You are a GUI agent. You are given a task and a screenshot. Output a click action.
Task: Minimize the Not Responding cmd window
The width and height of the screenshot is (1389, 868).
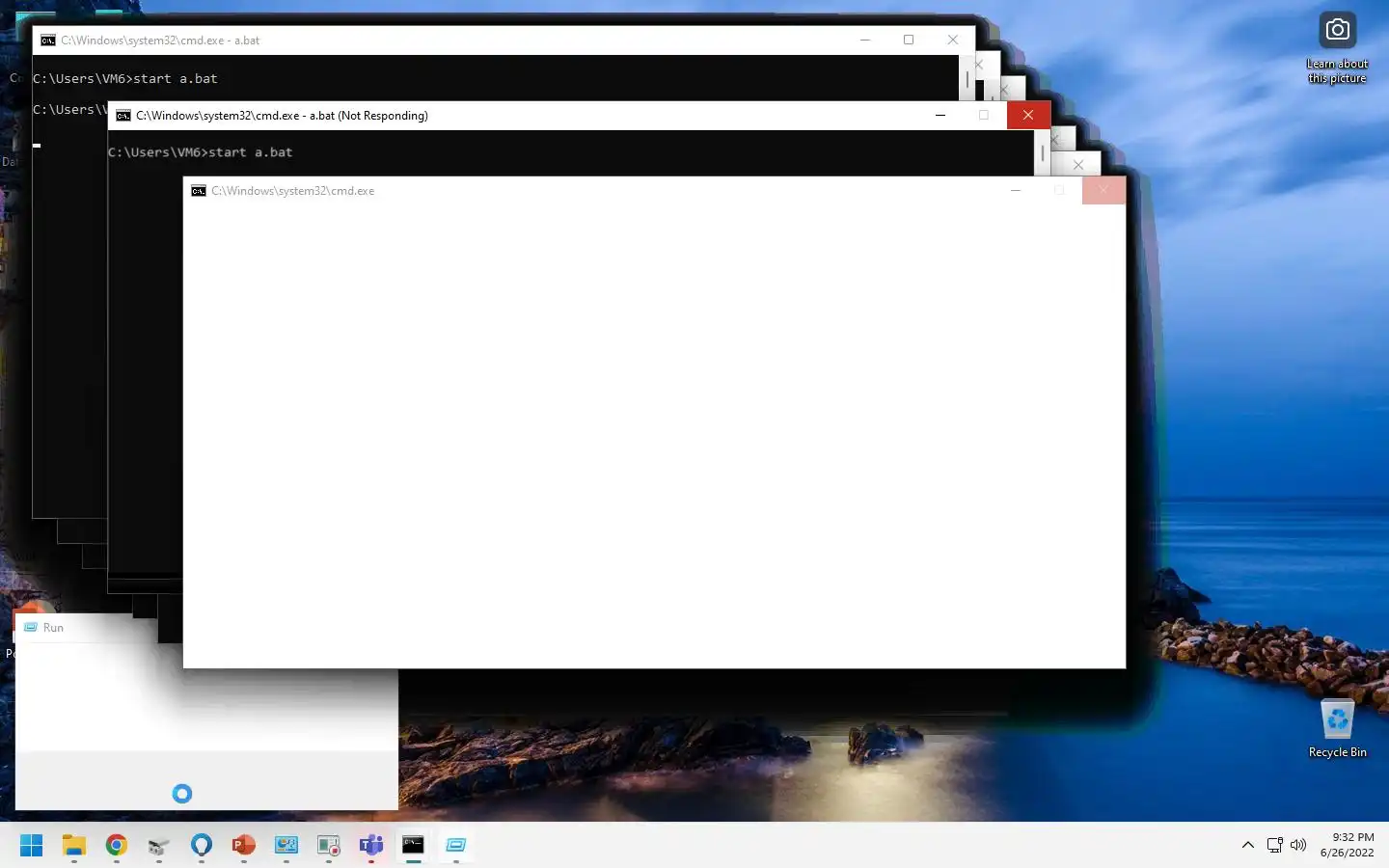coord(940,116)
